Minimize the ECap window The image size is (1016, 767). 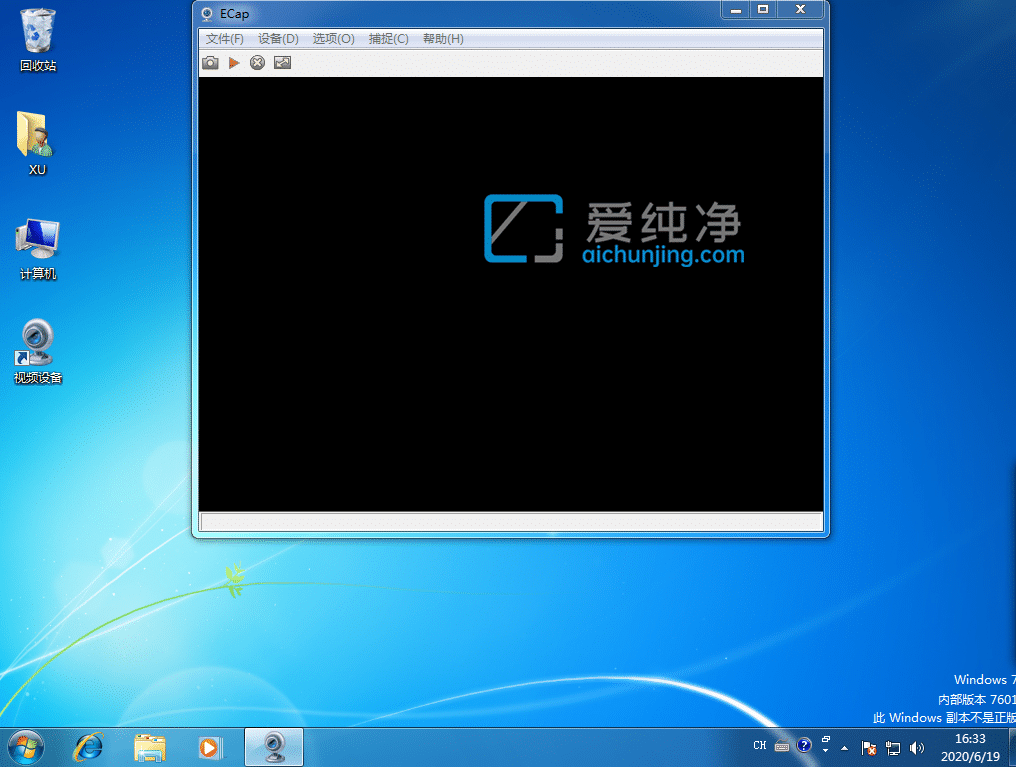coord(735,10)
